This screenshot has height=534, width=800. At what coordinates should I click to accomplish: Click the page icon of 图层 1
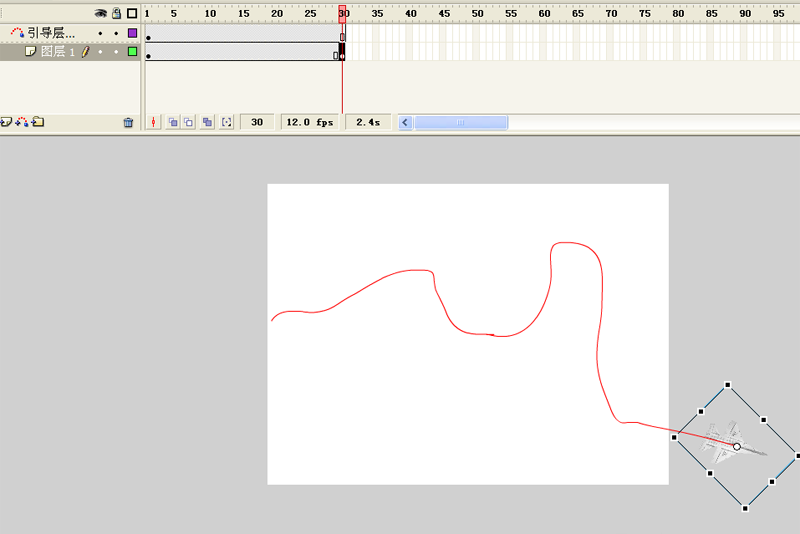[x=31, y=51]
